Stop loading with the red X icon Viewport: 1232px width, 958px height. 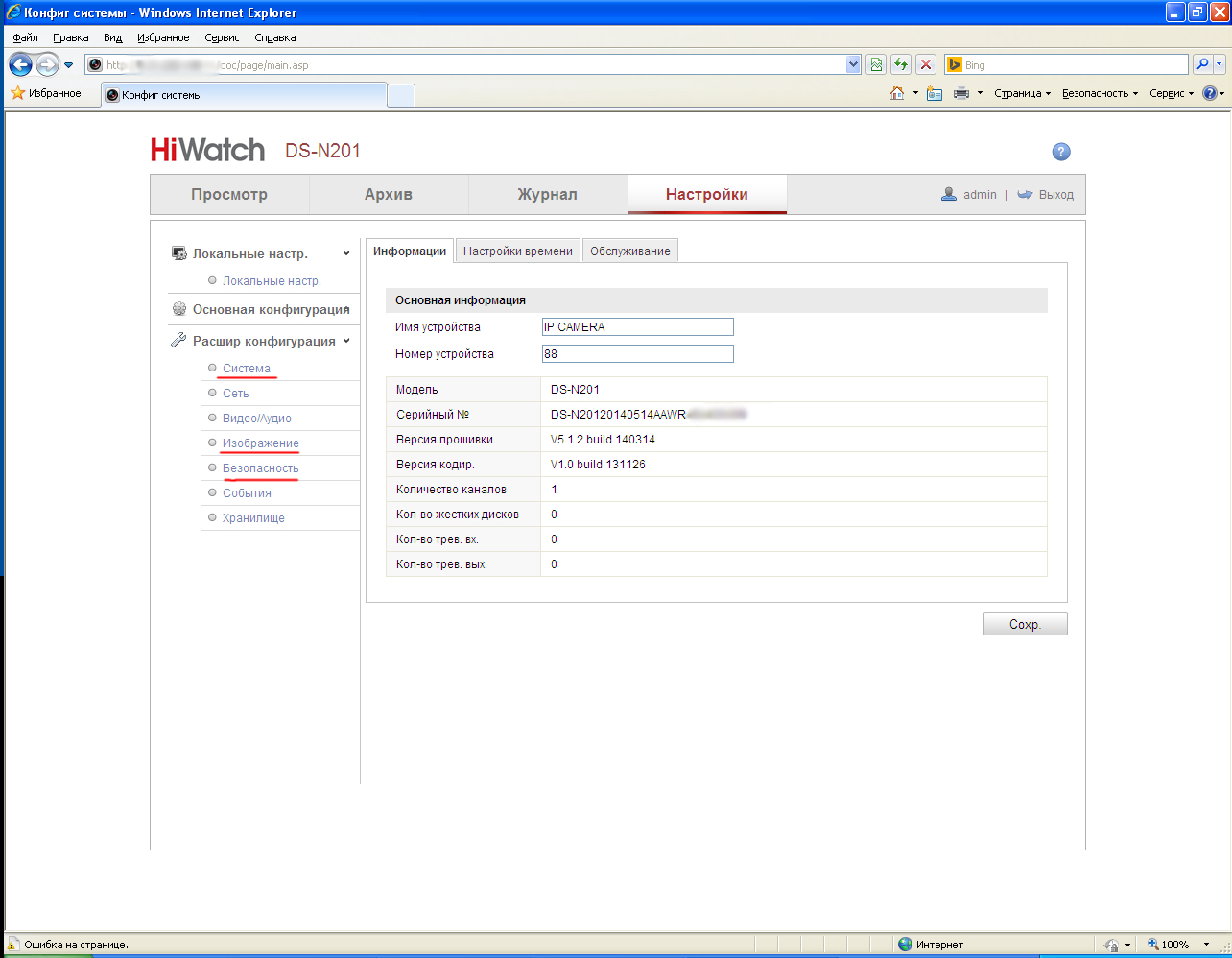pyautogui.click(x=926, y=65)
